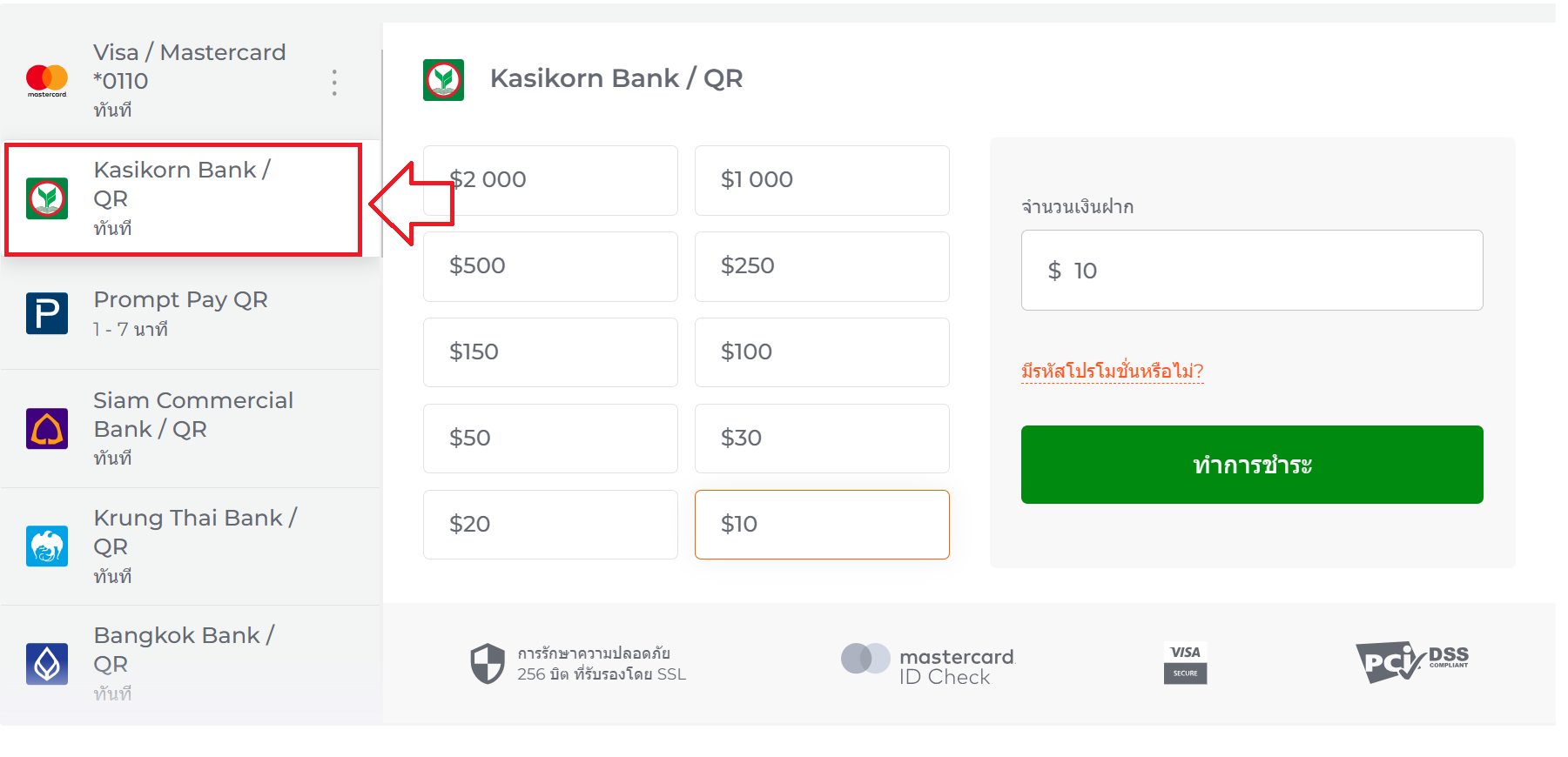
Task: Click the Mastercard logo icon in sidebar
Action: [x=47, y=80]
